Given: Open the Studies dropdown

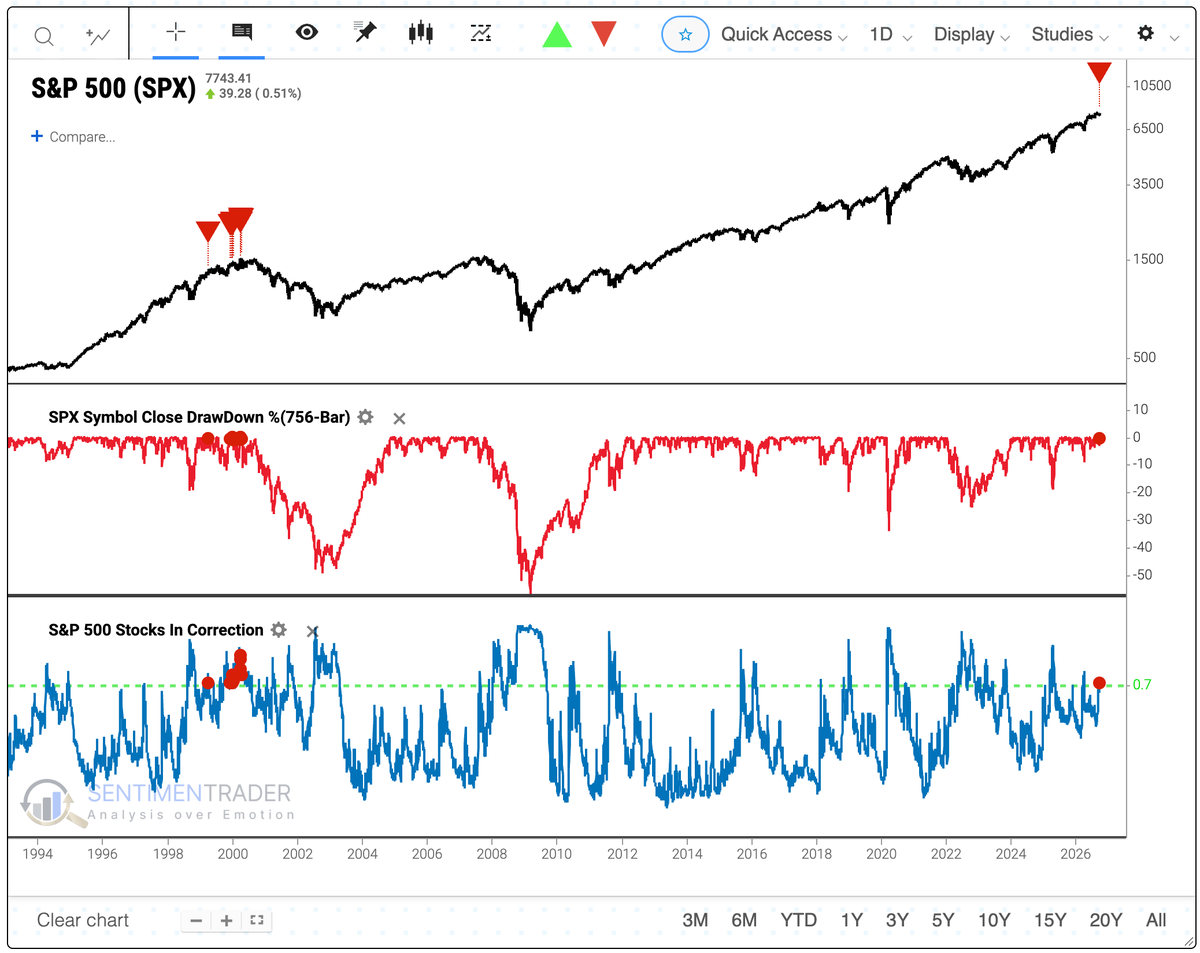Looking at the screenshot, I should [1070, 34].
